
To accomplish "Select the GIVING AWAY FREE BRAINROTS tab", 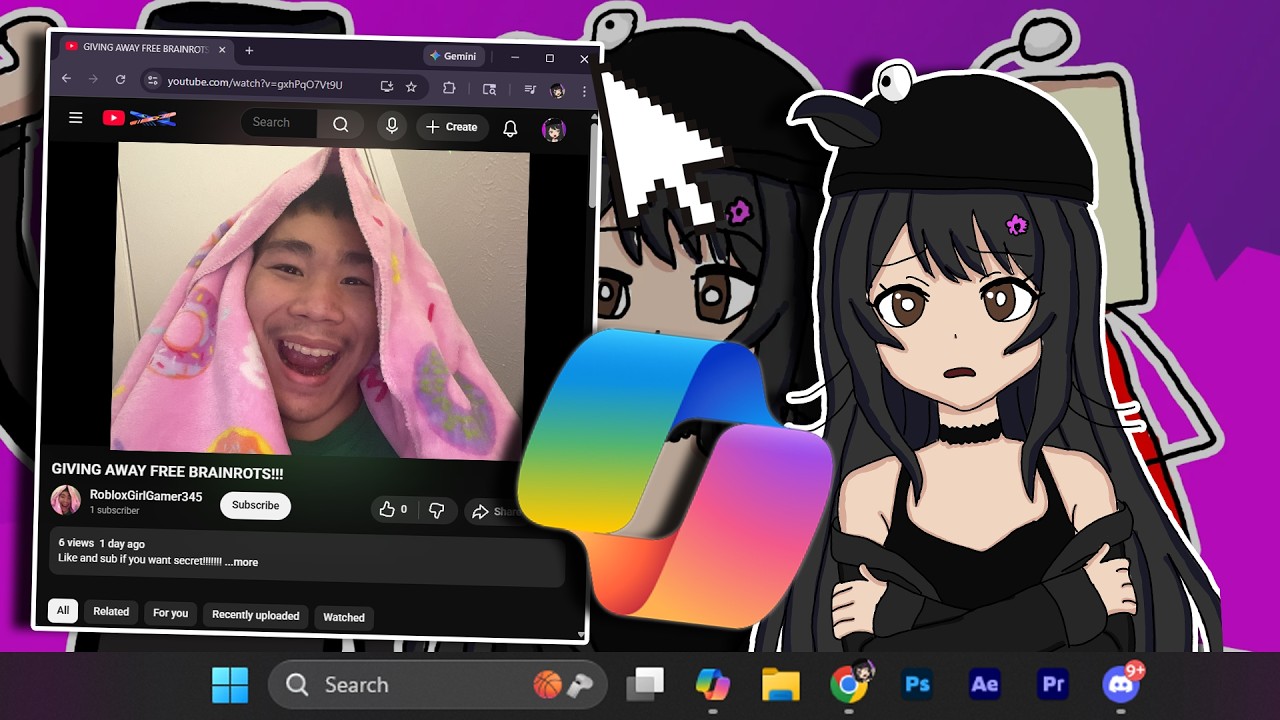I will coord(145,48).
